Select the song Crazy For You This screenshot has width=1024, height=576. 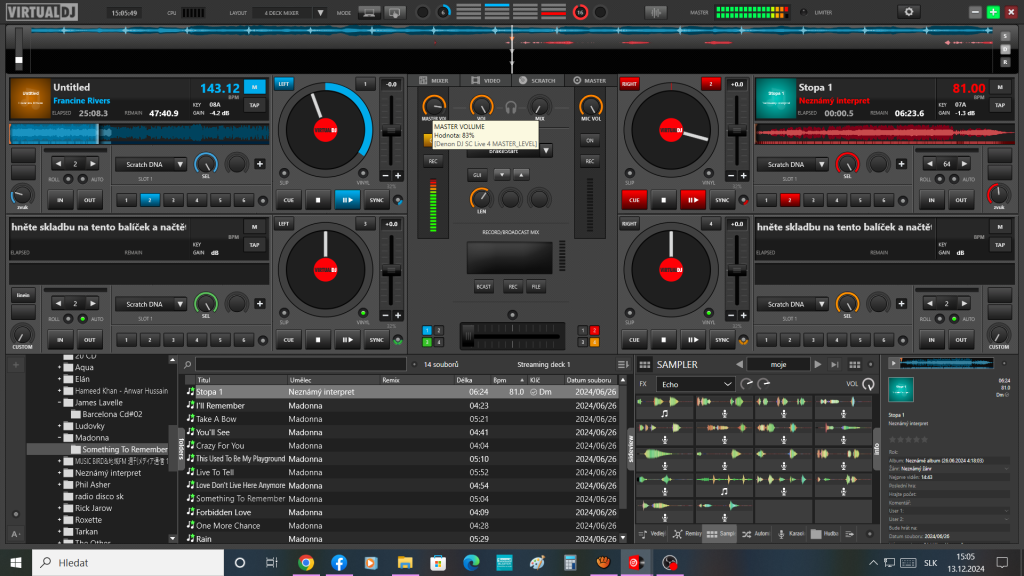click(220, 445)
